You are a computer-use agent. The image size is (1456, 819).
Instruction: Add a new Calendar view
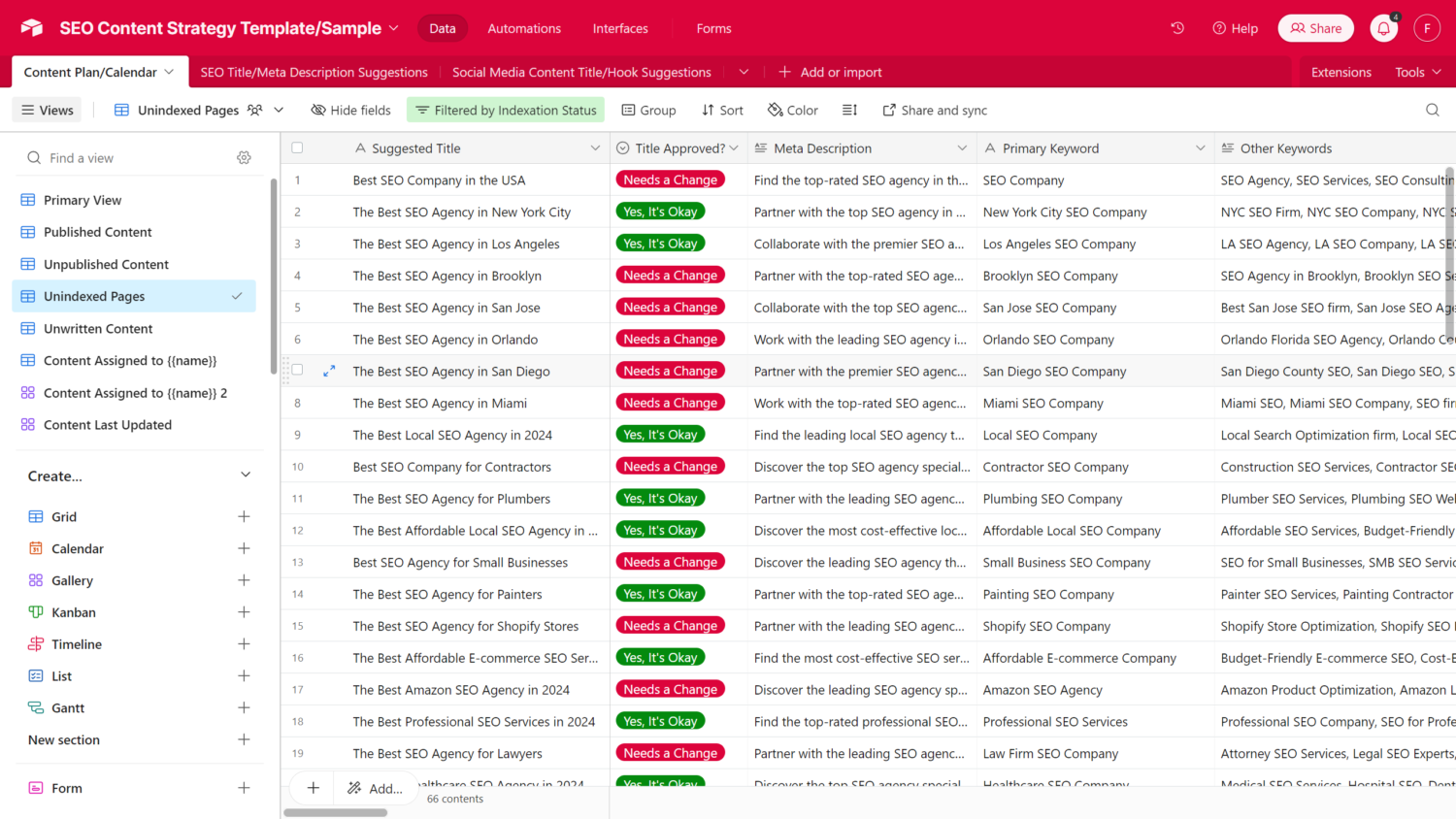point(244,548)
